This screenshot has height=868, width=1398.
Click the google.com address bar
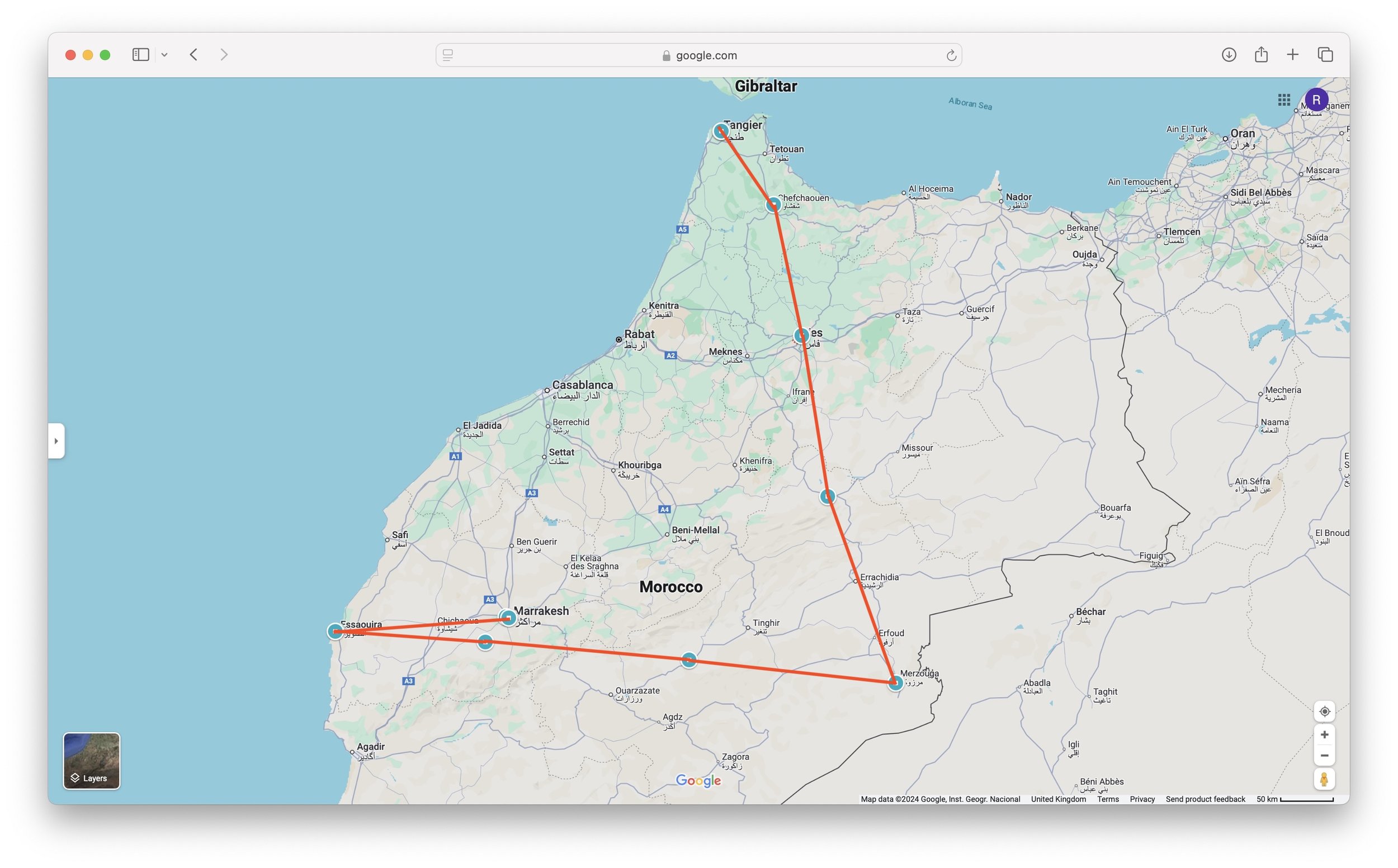click(x=698, y=55)
